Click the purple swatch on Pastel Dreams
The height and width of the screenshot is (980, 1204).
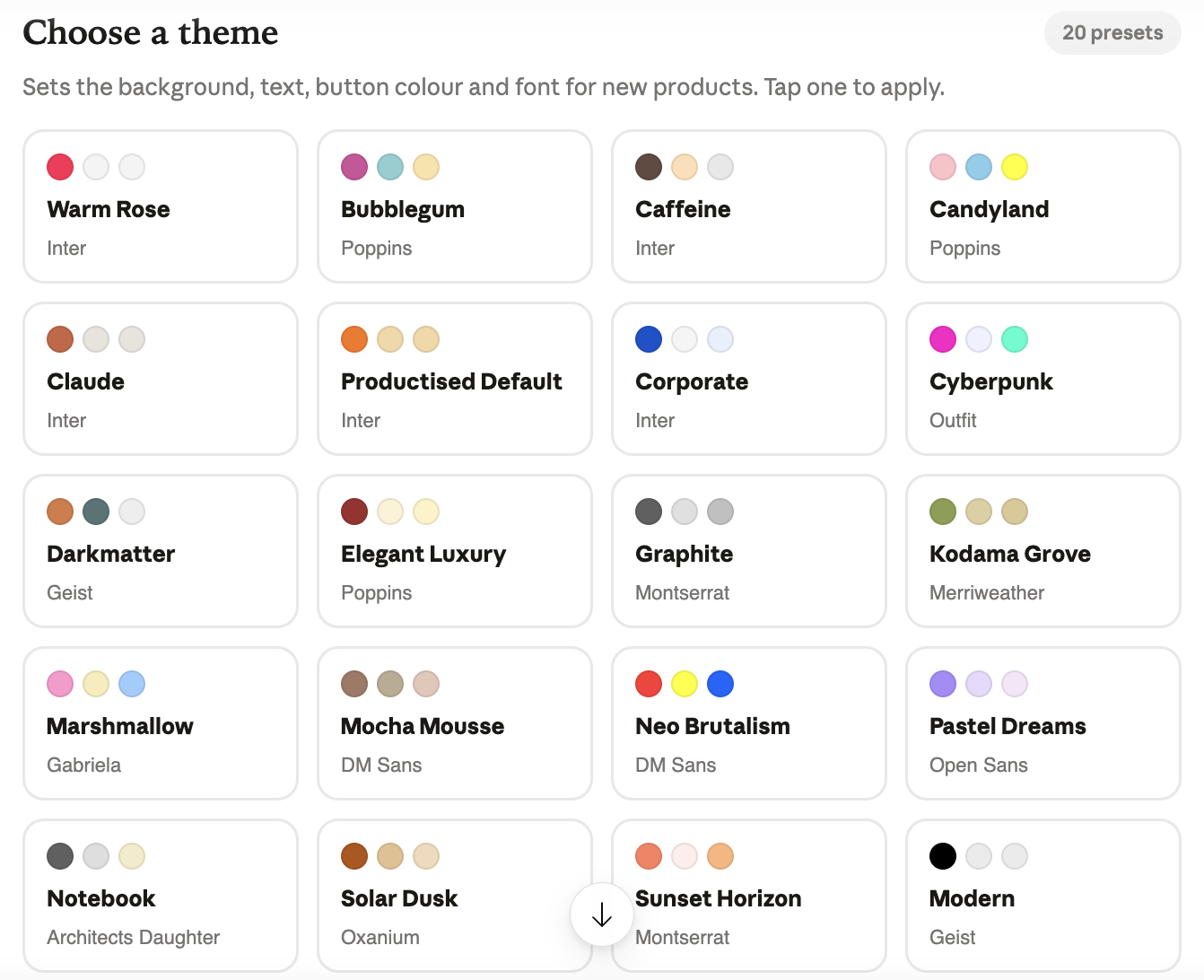943,684
